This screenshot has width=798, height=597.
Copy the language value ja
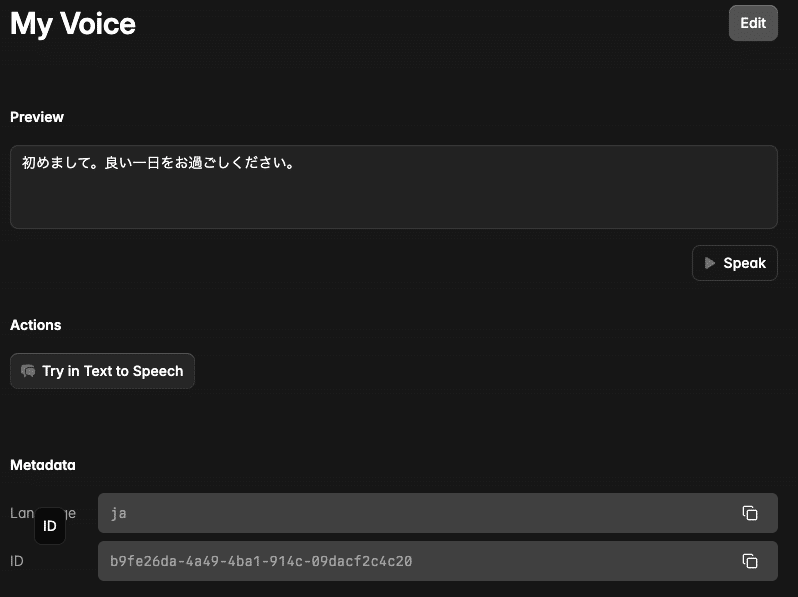750,513
